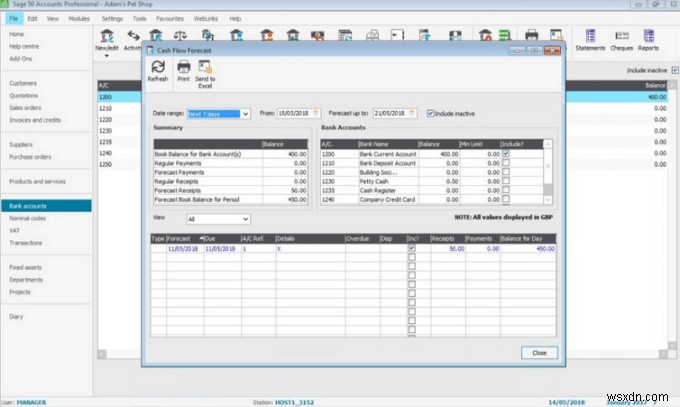680x407 pixels.
Task: Open Reports from the main toolbar
Action: (x=648, y=39)
